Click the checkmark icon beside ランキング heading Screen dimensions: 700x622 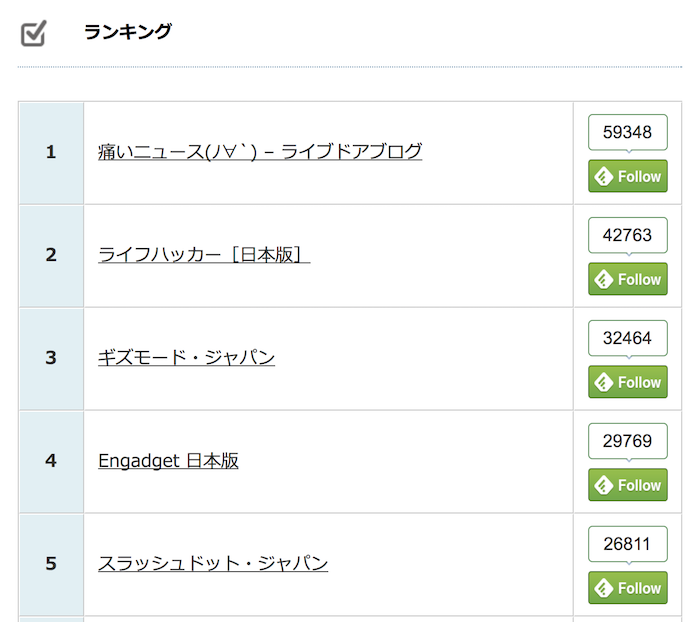33,33
